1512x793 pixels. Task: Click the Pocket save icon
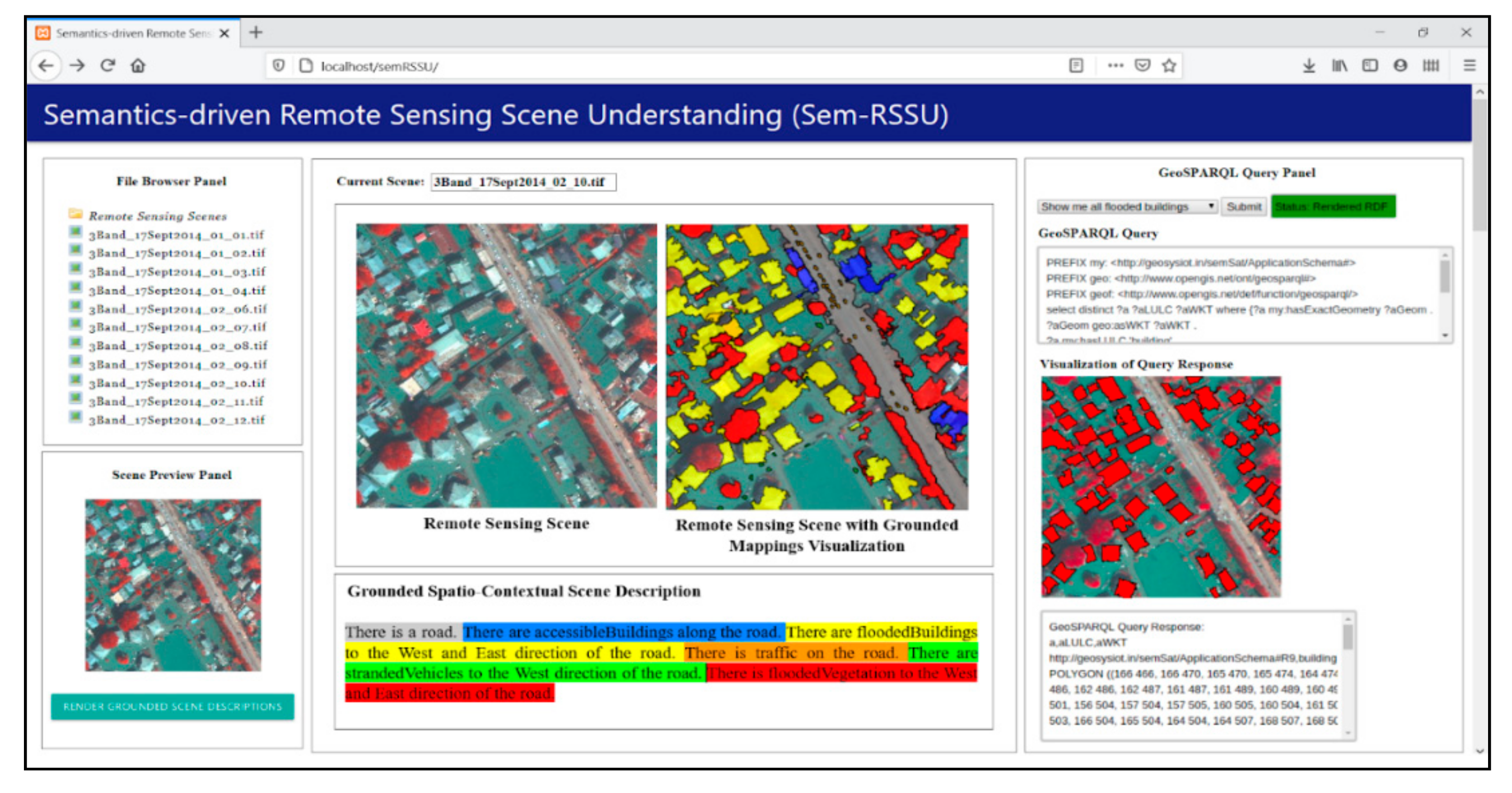[1142, 65]
